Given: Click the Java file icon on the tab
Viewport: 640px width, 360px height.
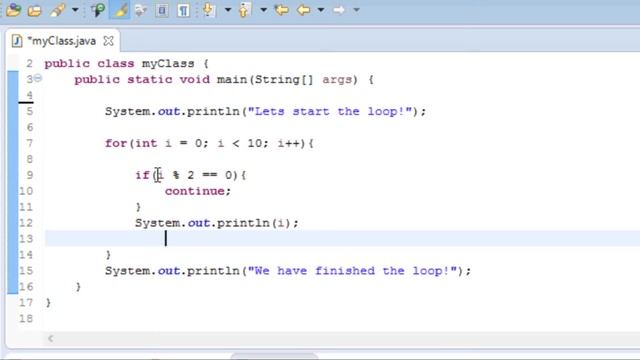Looking at the screenshot, I should [x=17, y=41].
